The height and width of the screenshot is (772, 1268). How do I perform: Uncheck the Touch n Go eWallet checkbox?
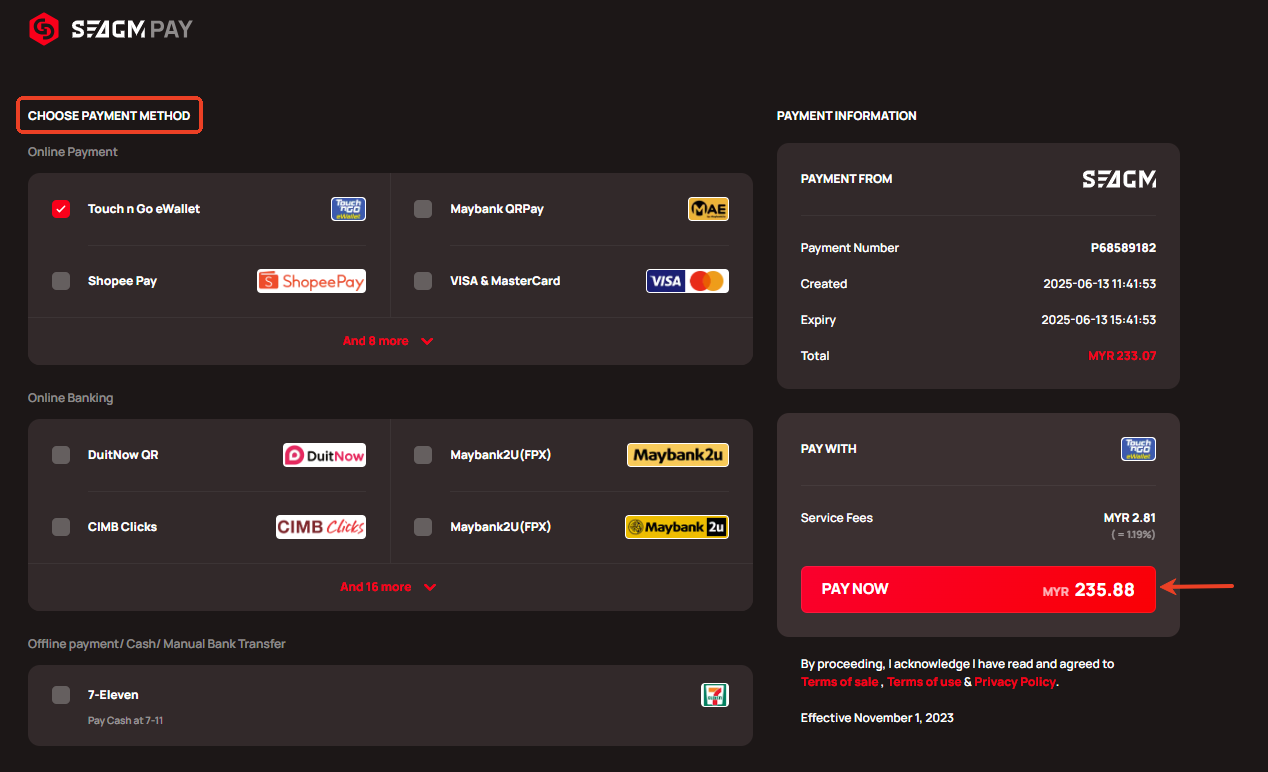click(x=61, y=209)
